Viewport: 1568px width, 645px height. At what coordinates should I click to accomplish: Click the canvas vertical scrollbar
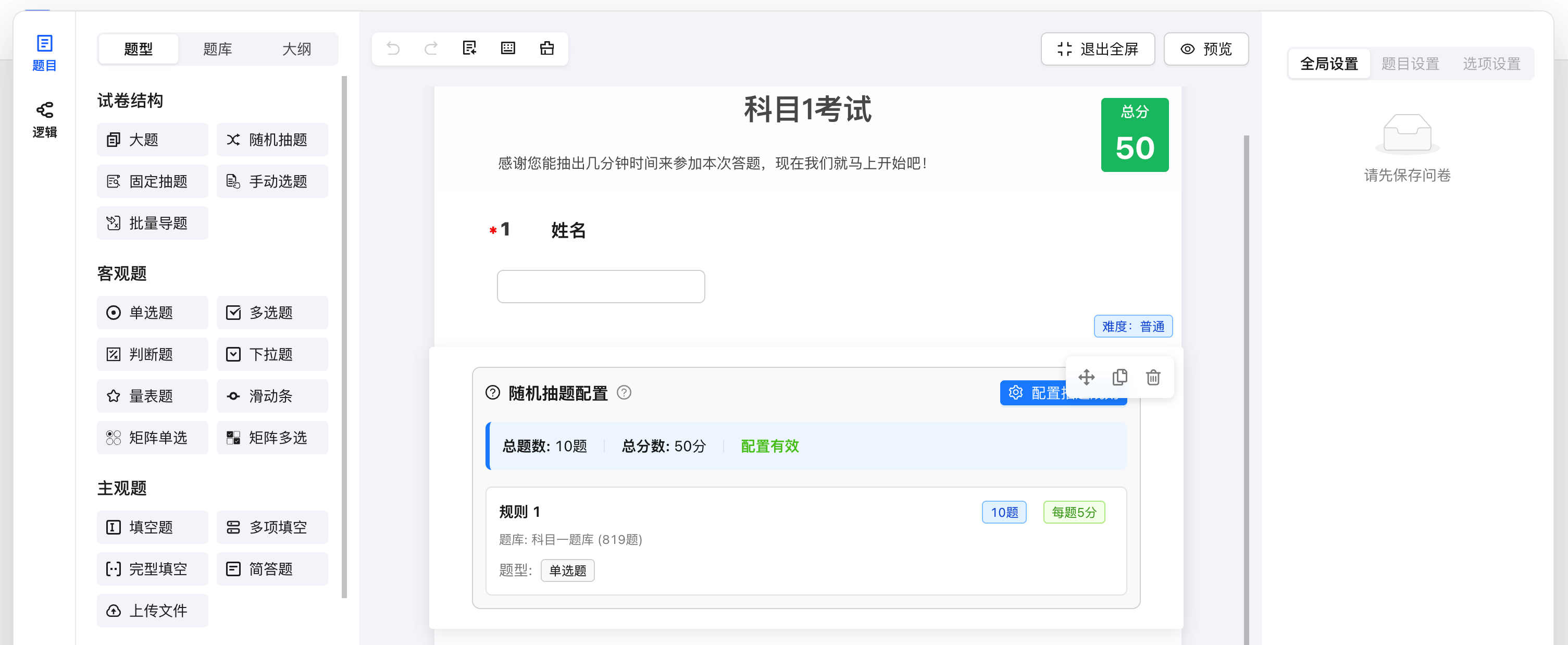pos(1246,390)
